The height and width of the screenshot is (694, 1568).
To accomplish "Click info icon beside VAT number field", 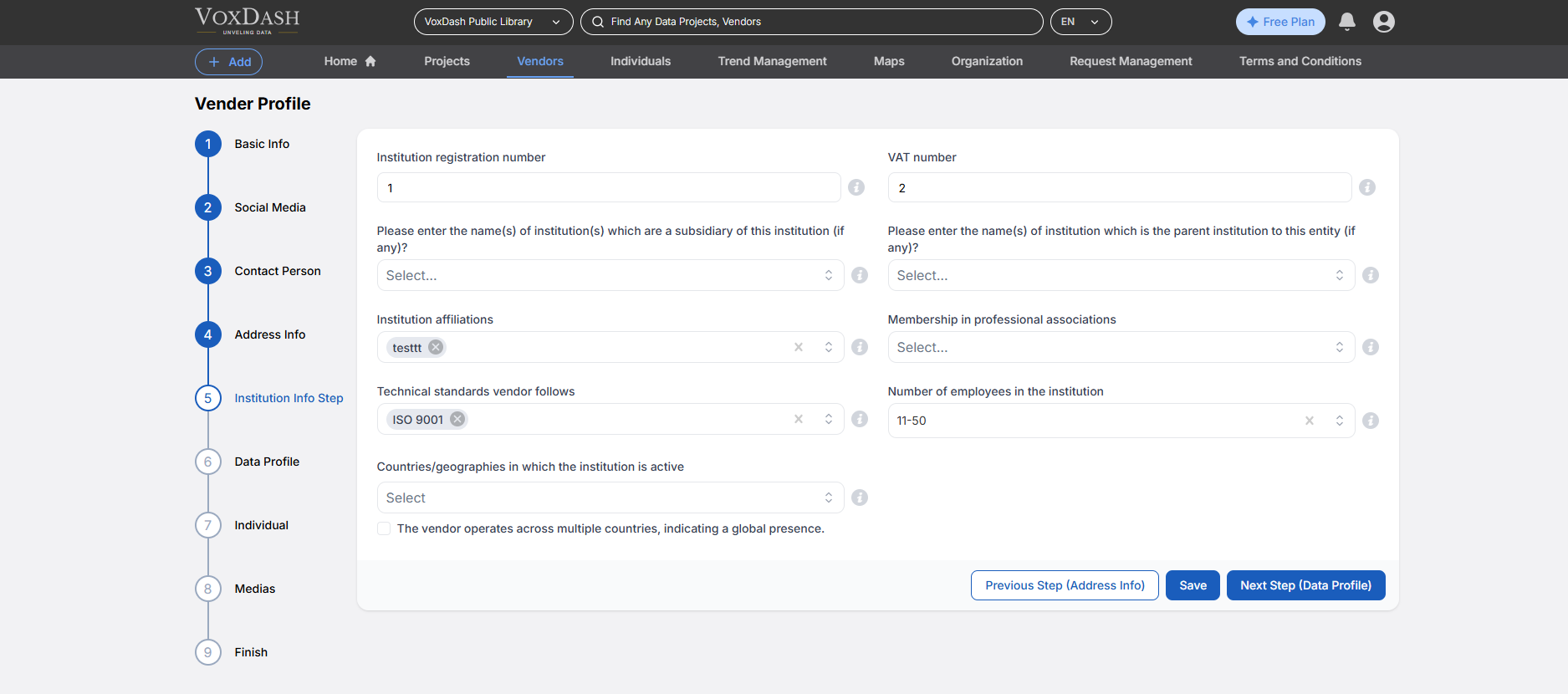I will click(x=1367, y=187).
